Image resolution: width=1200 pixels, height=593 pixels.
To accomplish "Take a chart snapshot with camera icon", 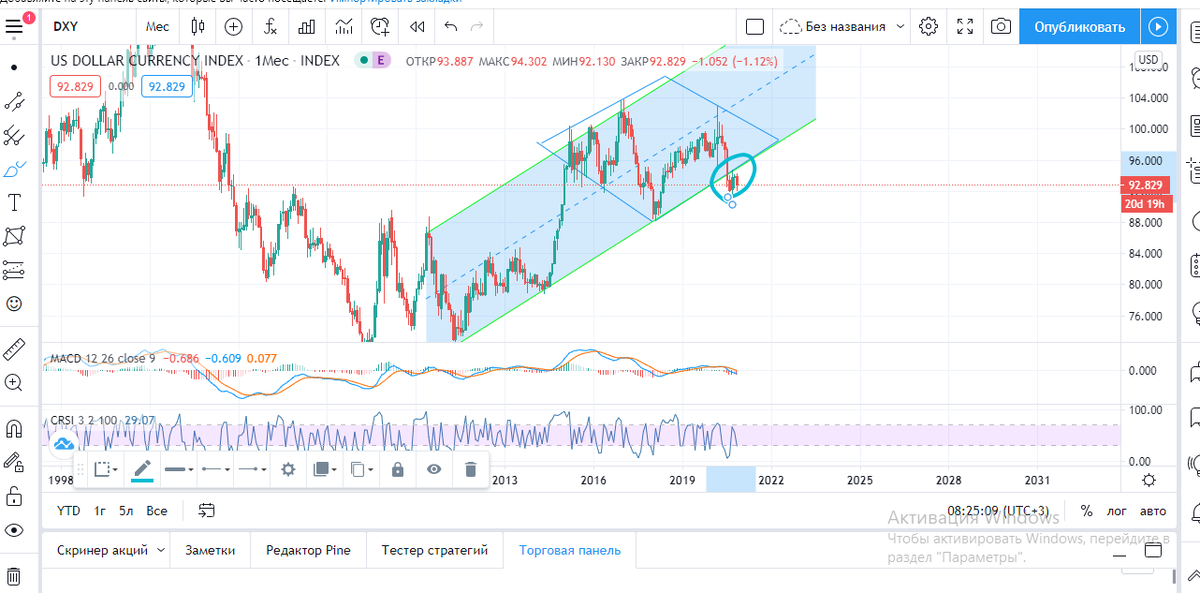I will click(x=1001, y=26).
